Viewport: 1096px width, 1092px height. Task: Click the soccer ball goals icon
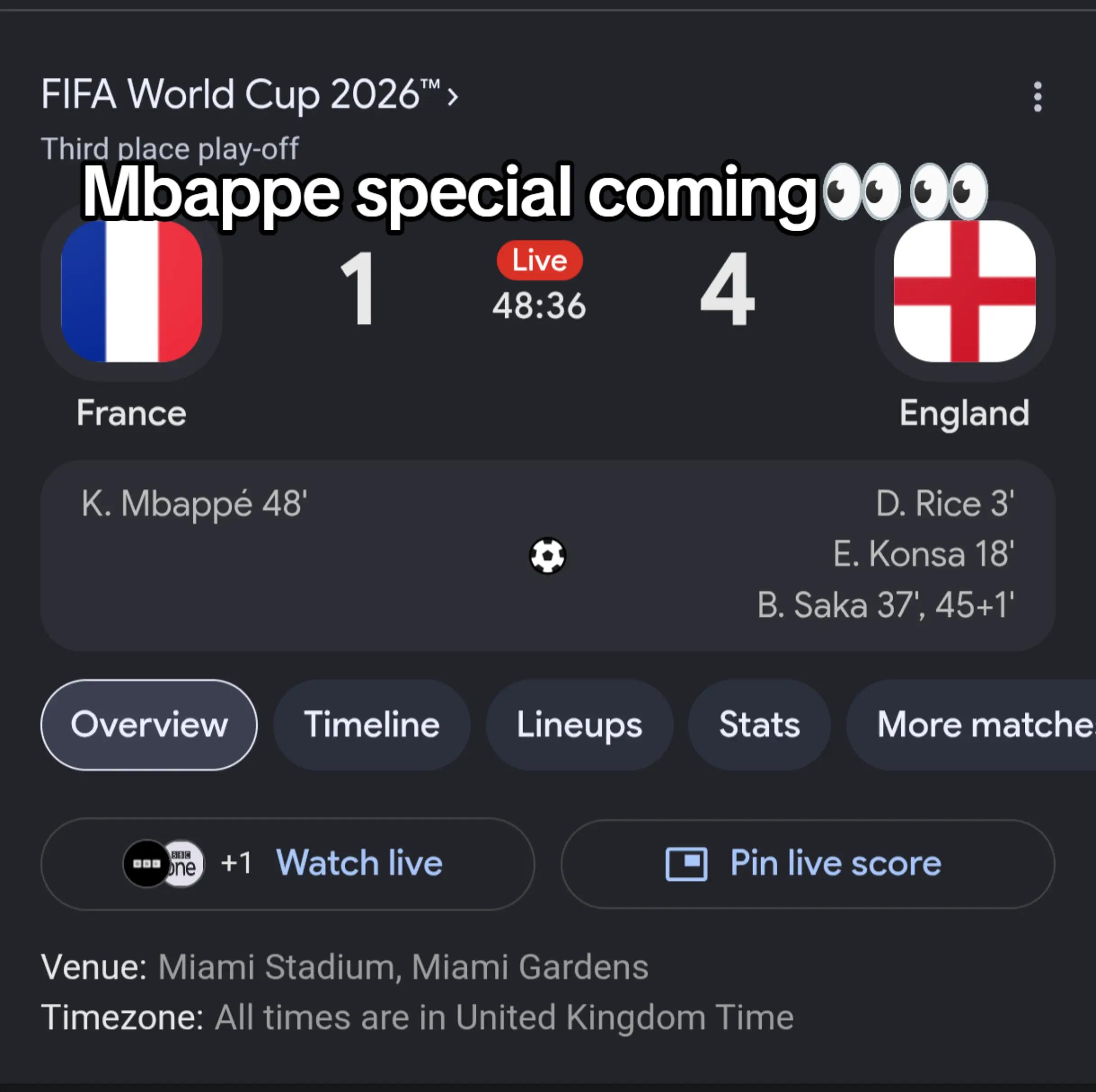point(548,555)
